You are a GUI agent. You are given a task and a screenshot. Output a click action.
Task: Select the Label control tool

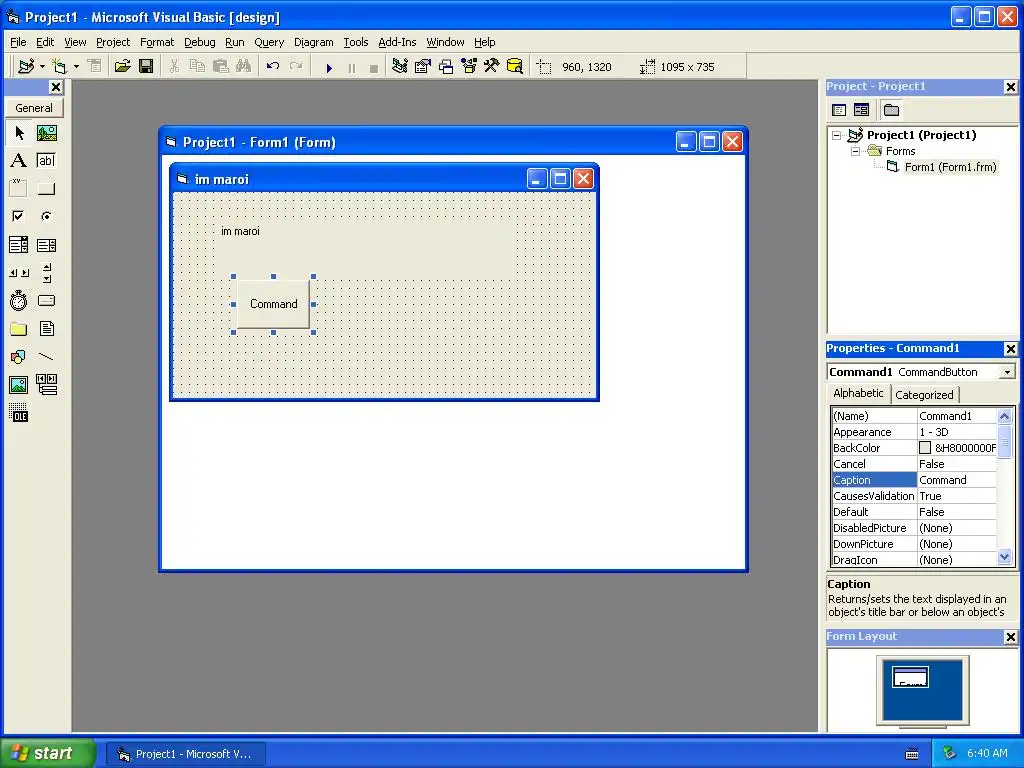[x=19, y=161]
